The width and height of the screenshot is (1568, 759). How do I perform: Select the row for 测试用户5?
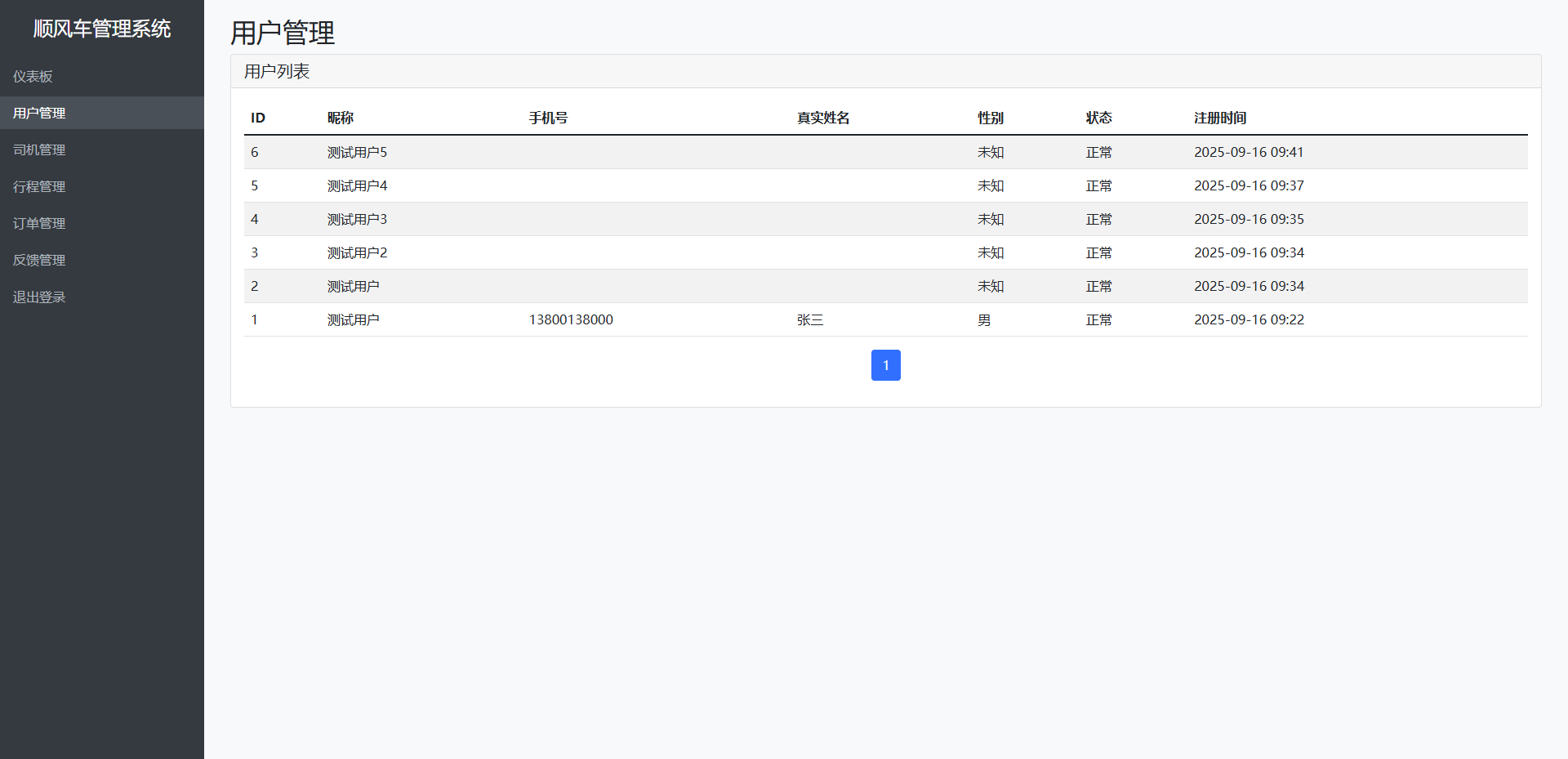tap(357, 152)
